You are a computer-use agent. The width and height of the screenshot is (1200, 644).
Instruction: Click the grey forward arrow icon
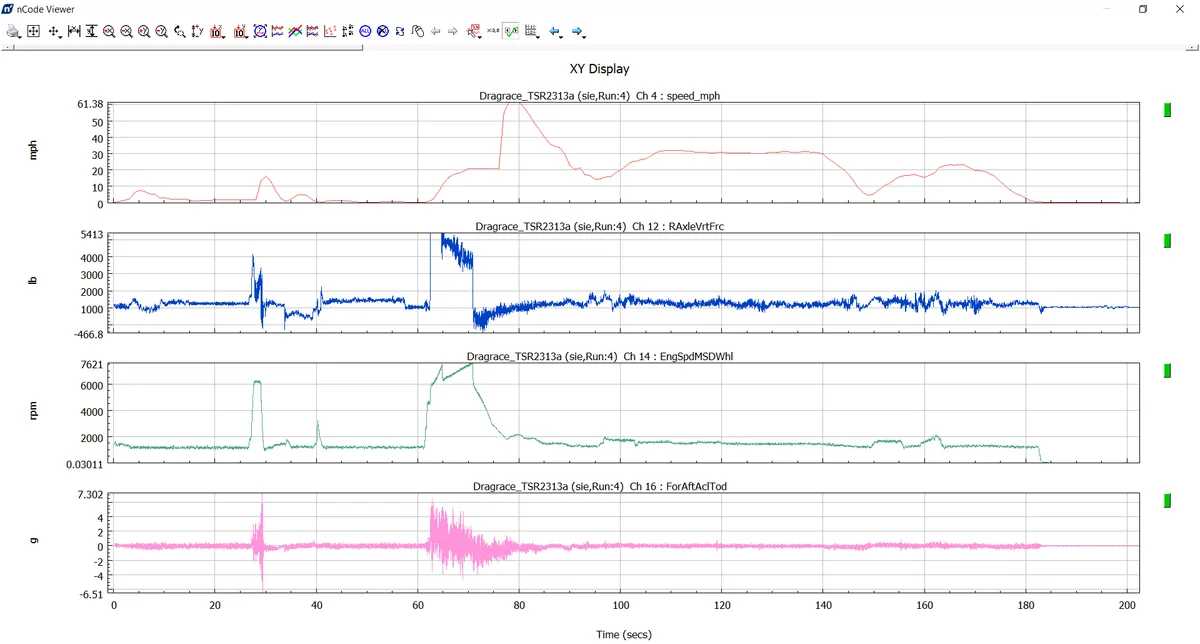tap(453, 31)
